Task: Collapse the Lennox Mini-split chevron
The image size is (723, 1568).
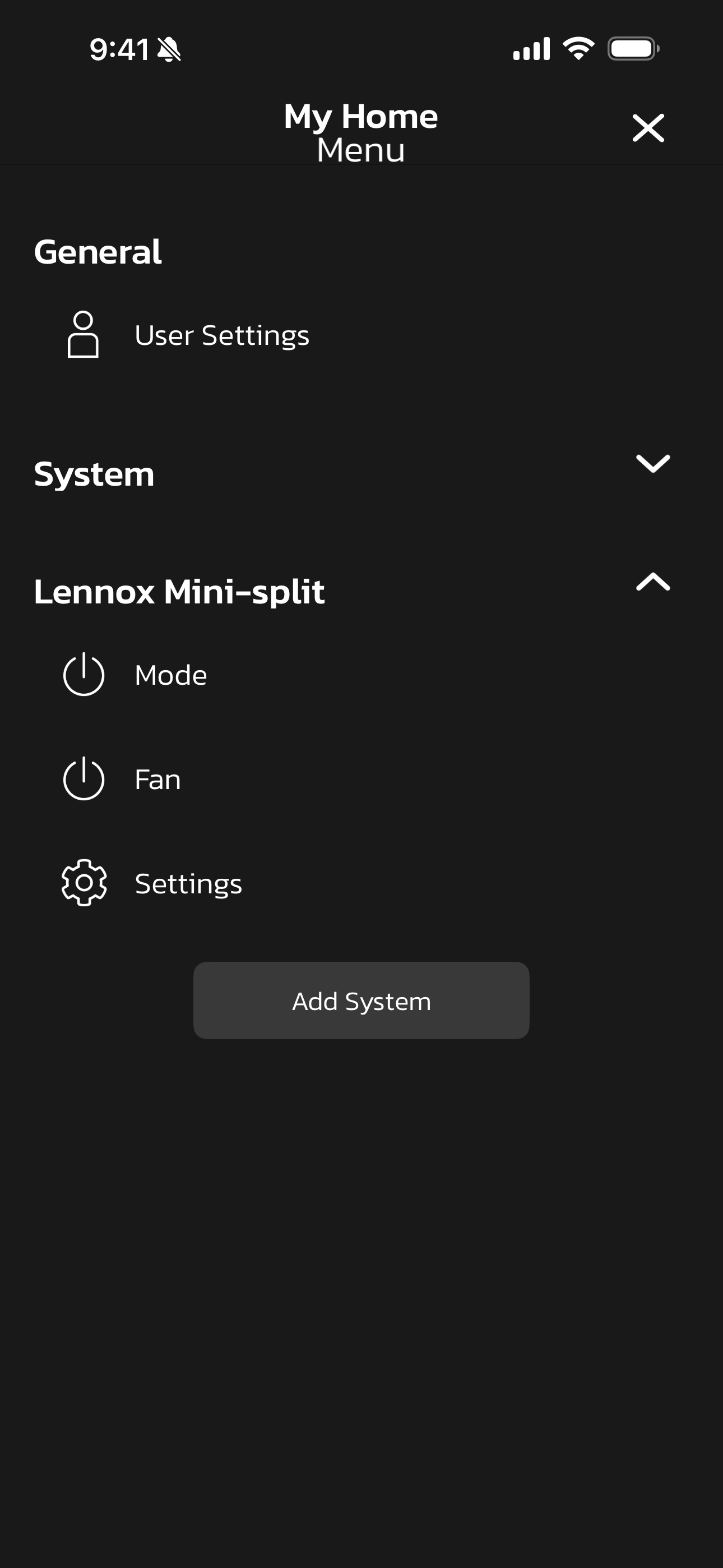Action: pyautogui.click(x=652, y=582)
